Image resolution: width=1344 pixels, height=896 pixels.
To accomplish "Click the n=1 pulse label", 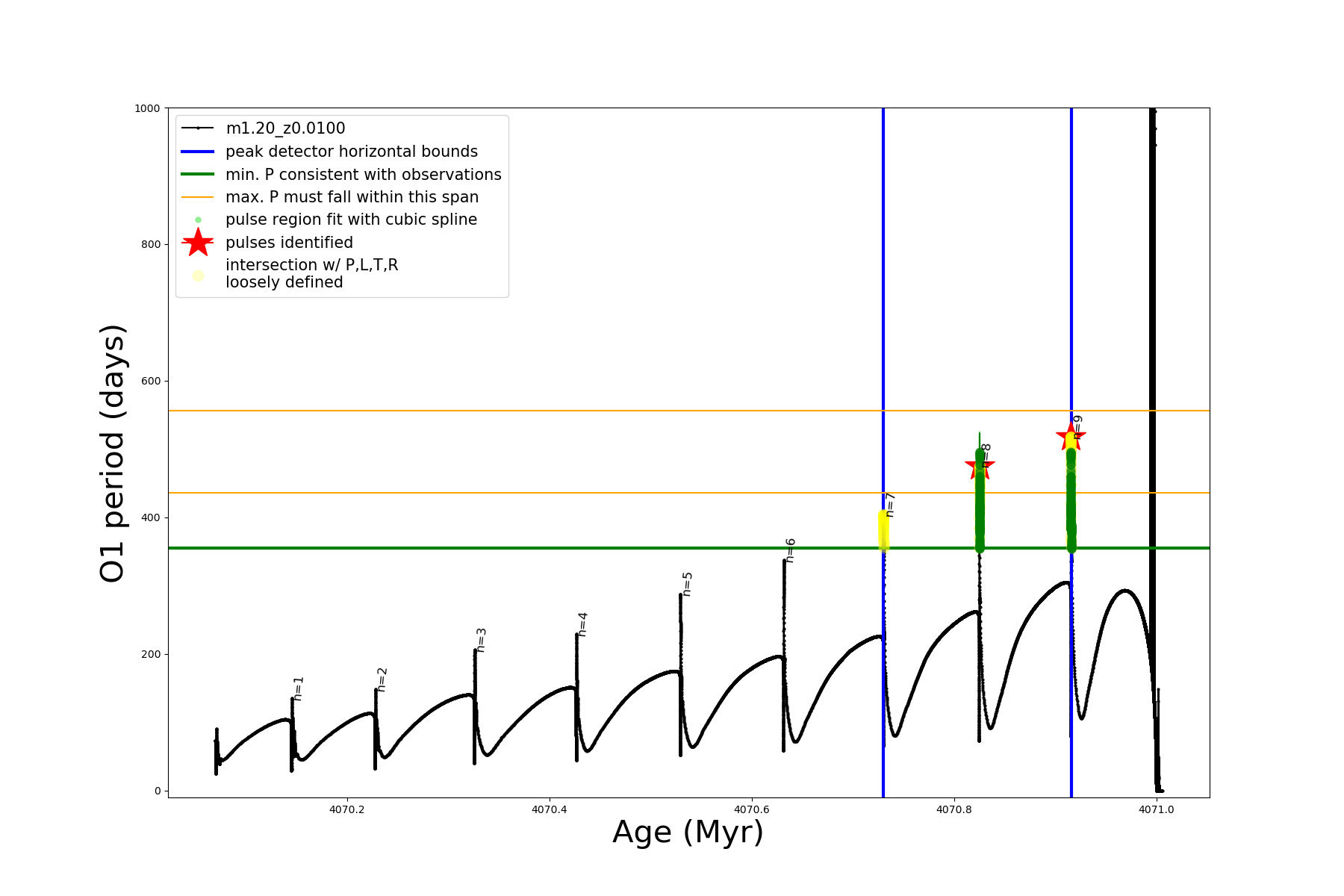I will [299, 688].
